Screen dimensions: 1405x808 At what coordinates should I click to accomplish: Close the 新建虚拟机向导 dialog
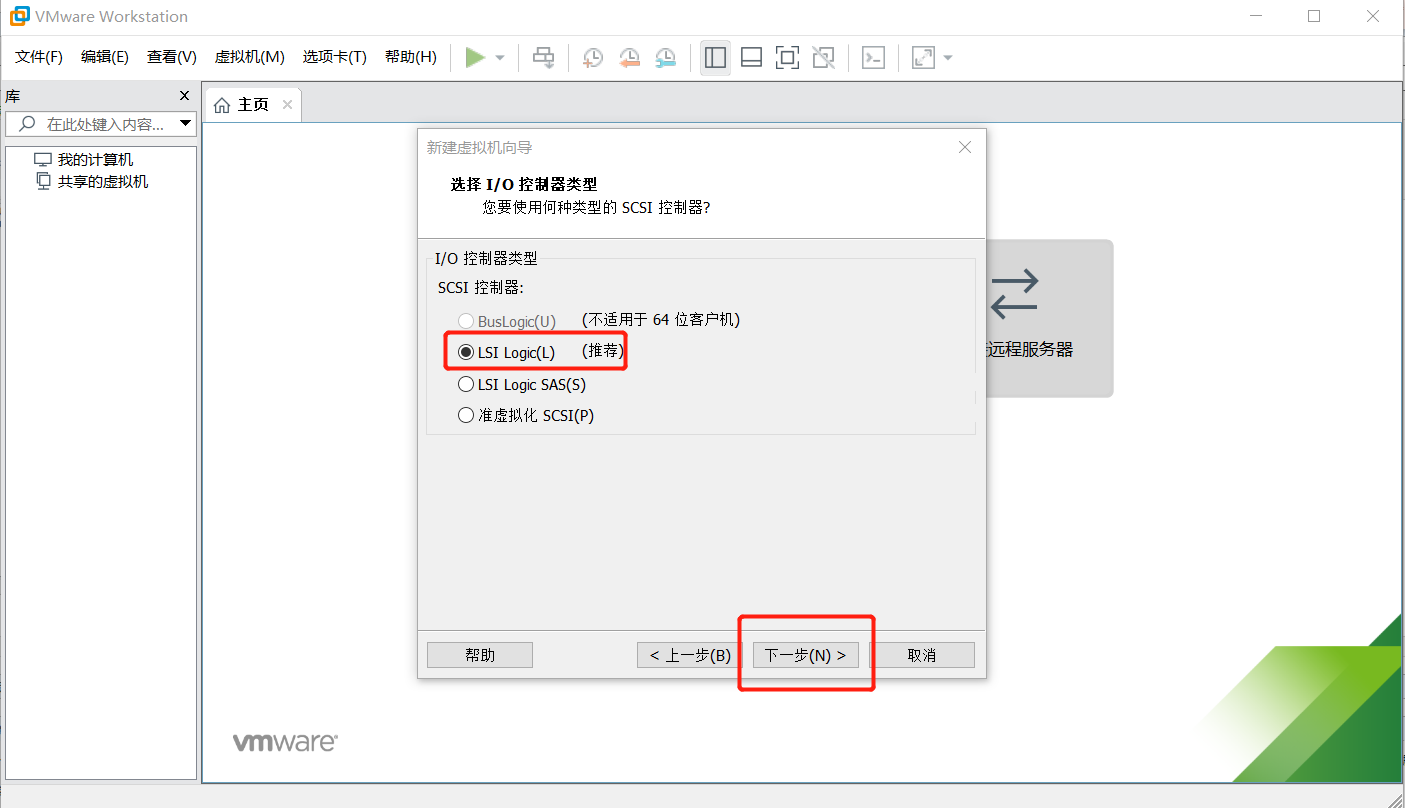coord(965,147)
